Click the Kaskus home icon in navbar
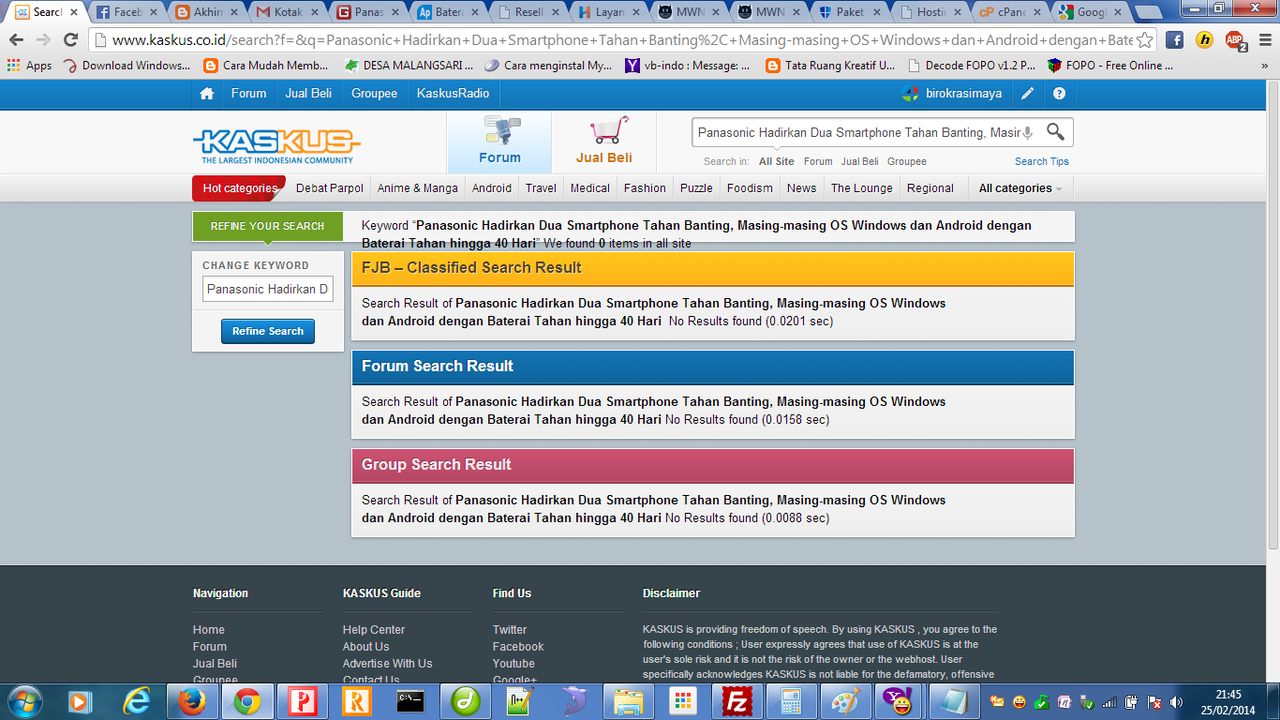This screenshot has width=1280, height=720. [207, 93]
